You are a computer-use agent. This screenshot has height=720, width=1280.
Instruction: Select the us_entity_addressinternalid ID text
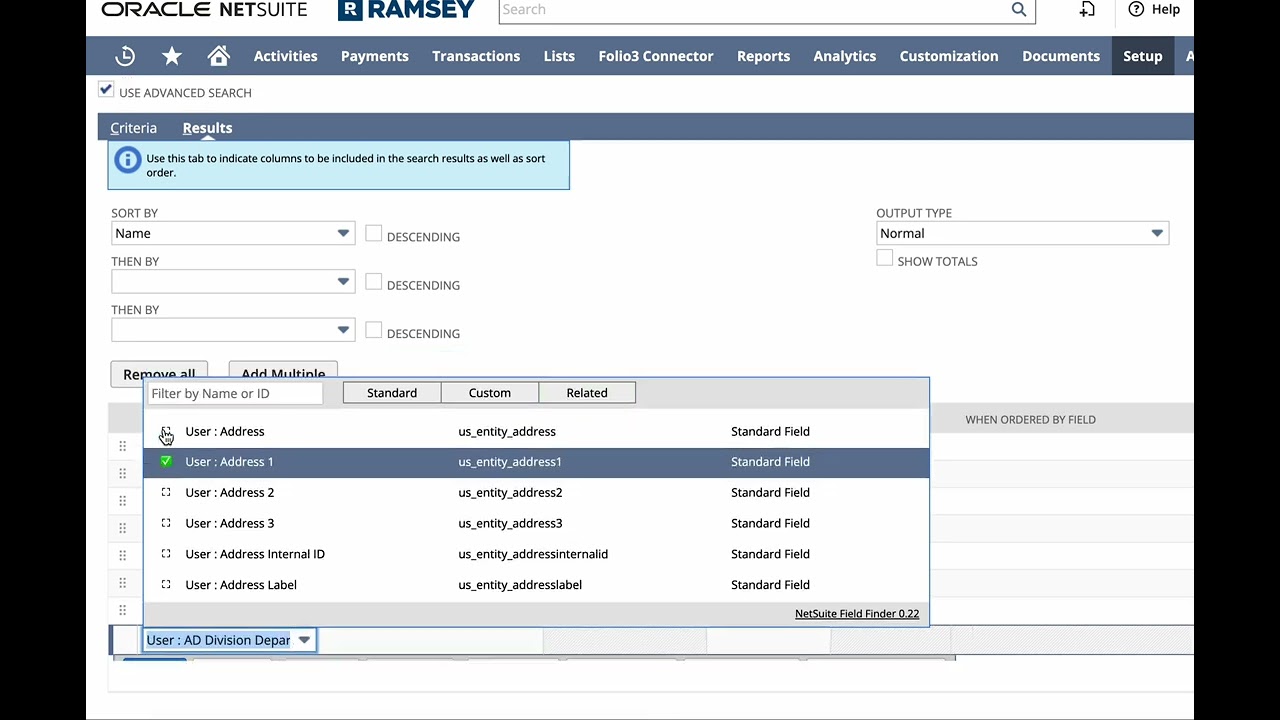(533, 554)
